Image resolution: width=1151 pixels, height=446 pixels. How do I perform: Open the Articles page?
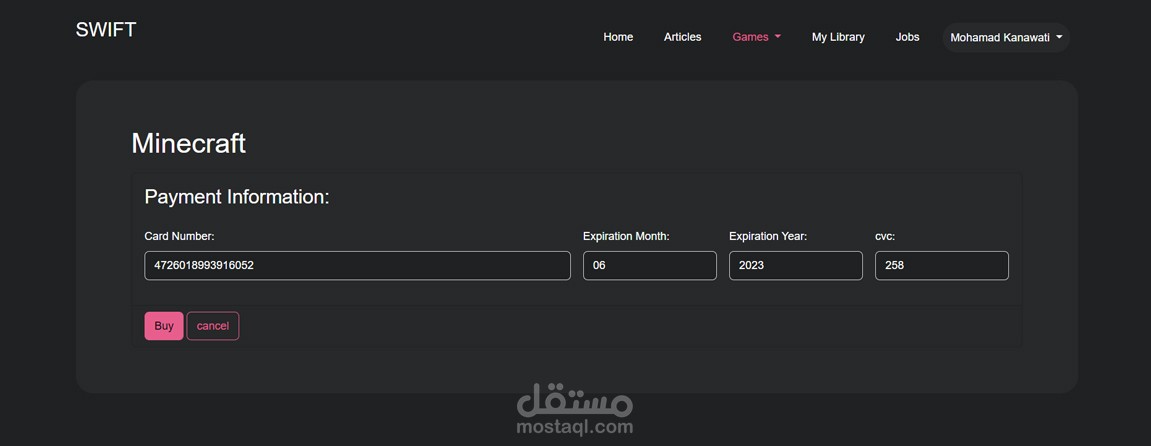[683, 37]
